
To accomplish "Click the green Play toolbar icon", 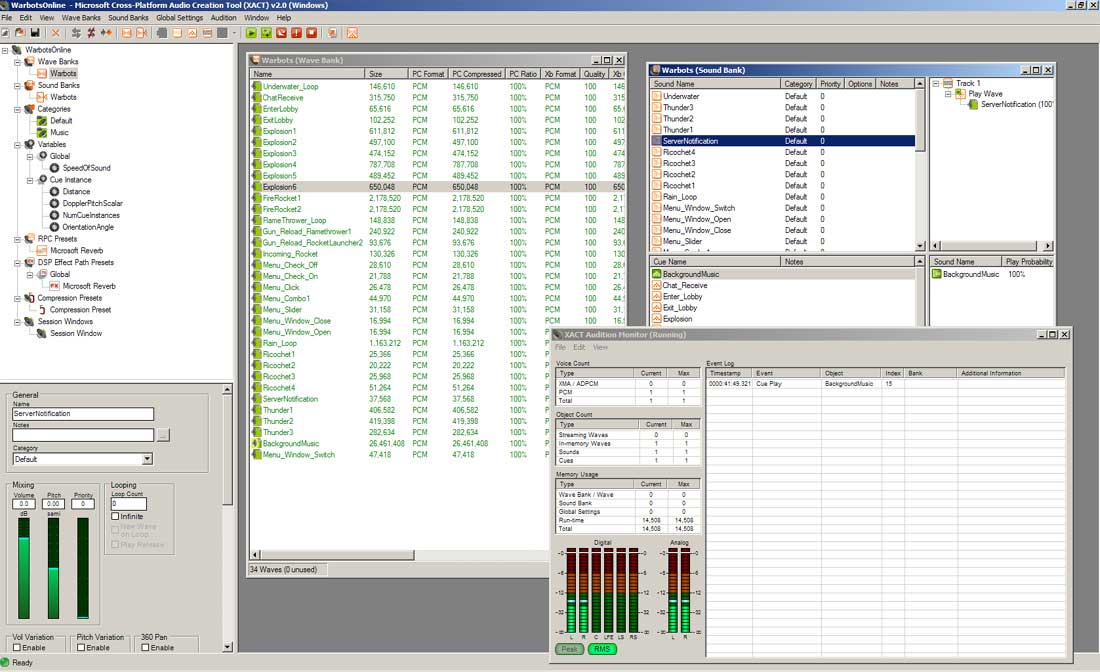I will (x=252, y=33).
